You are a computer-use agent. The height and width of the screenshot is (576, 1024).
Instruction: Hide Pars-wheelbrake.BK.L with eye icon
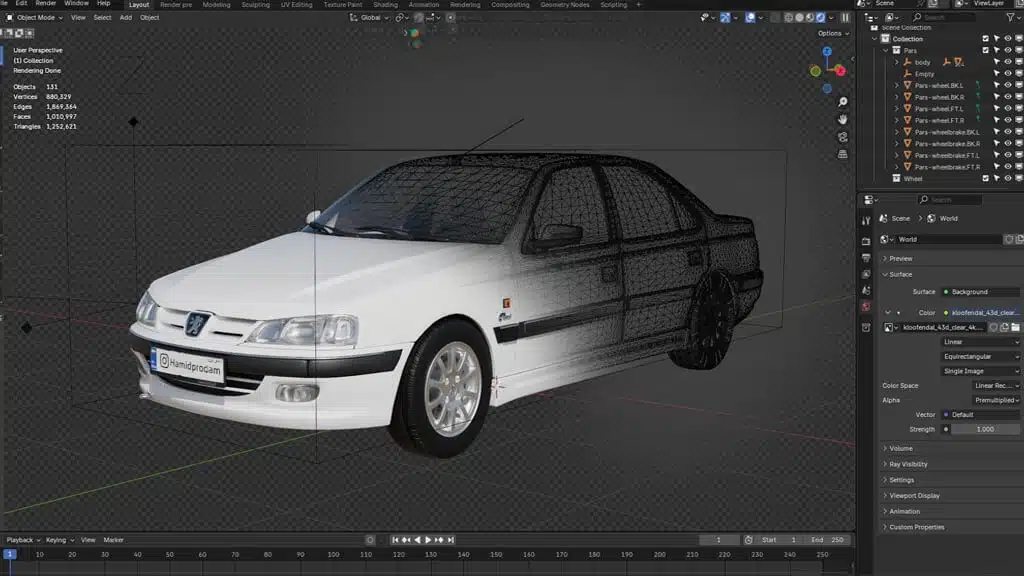click(1008, 132)
